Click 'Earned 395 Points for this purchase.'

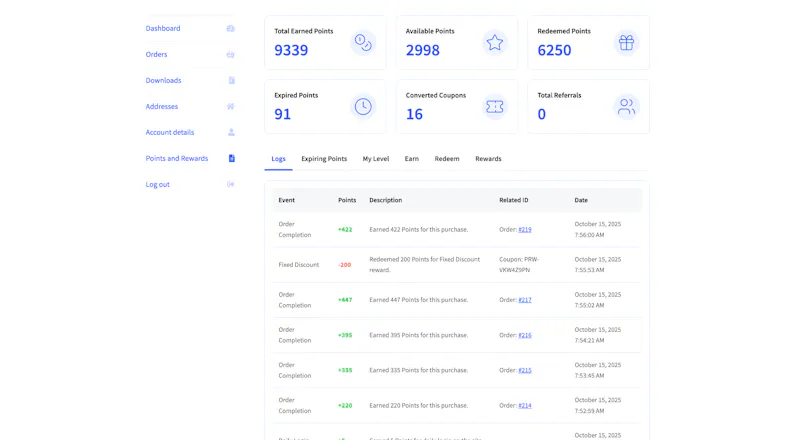click(419, 335)
